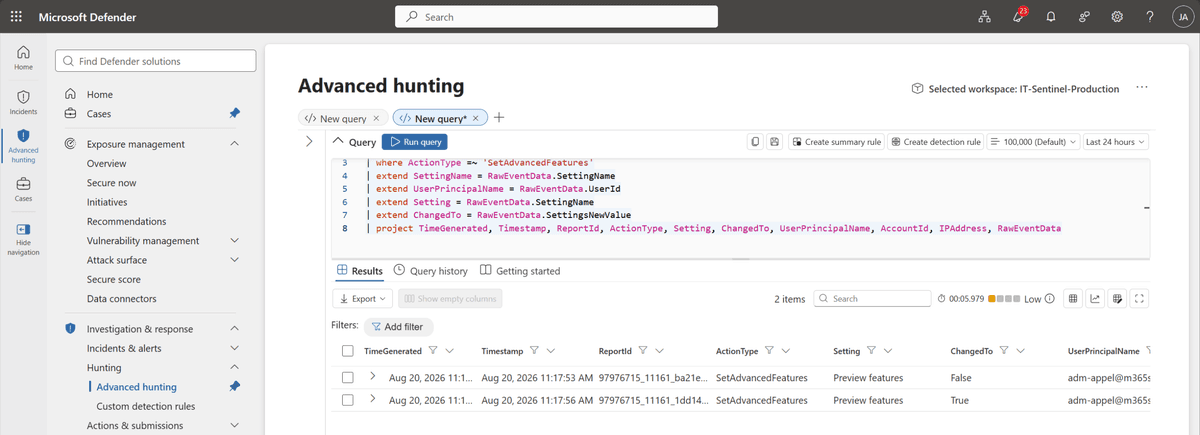
Task: Open the JA account avatar
Action: pos(1181,17)
